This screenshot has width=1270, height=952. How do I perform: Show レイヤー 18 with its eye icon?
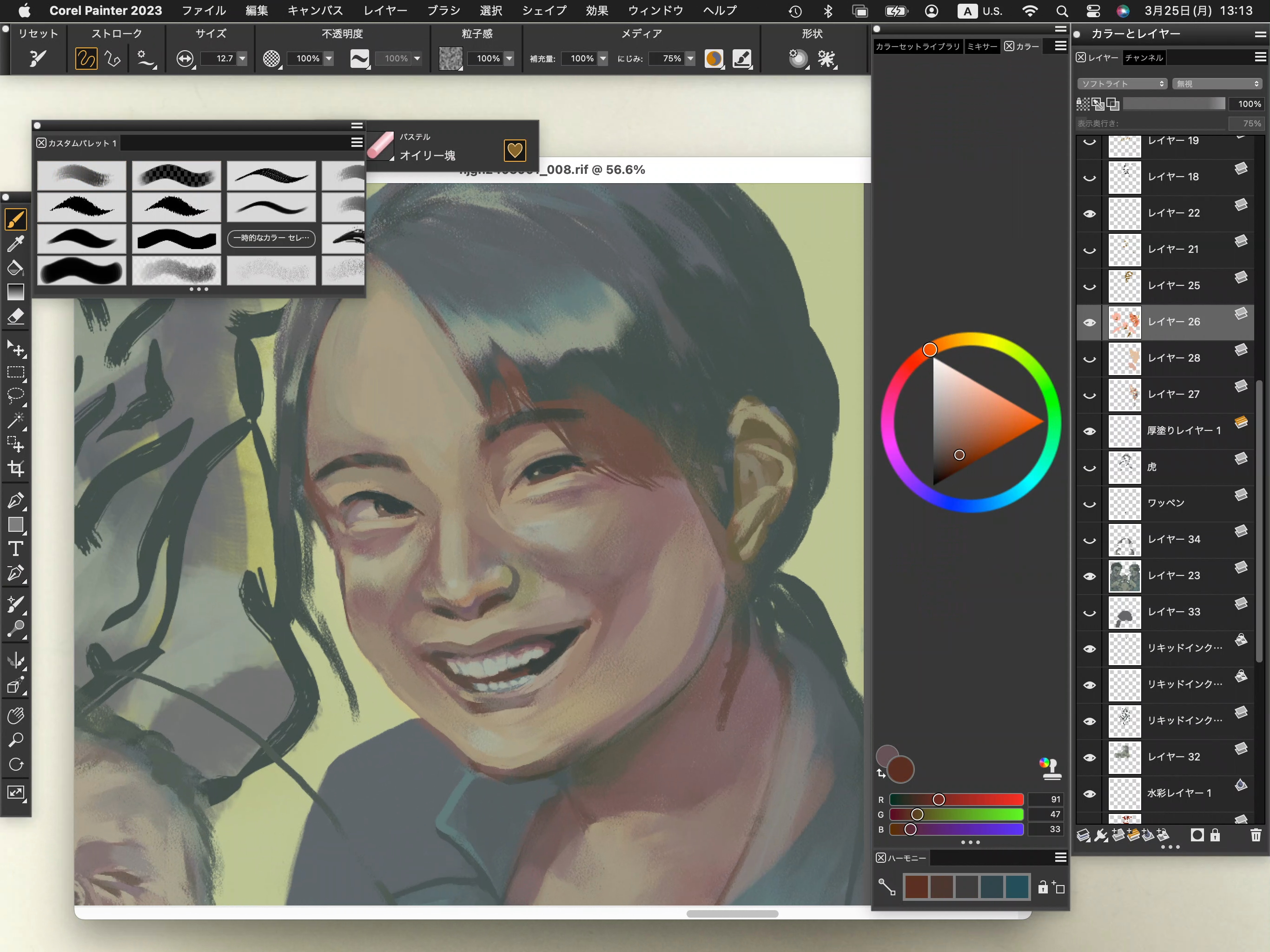click(1089, 178)
